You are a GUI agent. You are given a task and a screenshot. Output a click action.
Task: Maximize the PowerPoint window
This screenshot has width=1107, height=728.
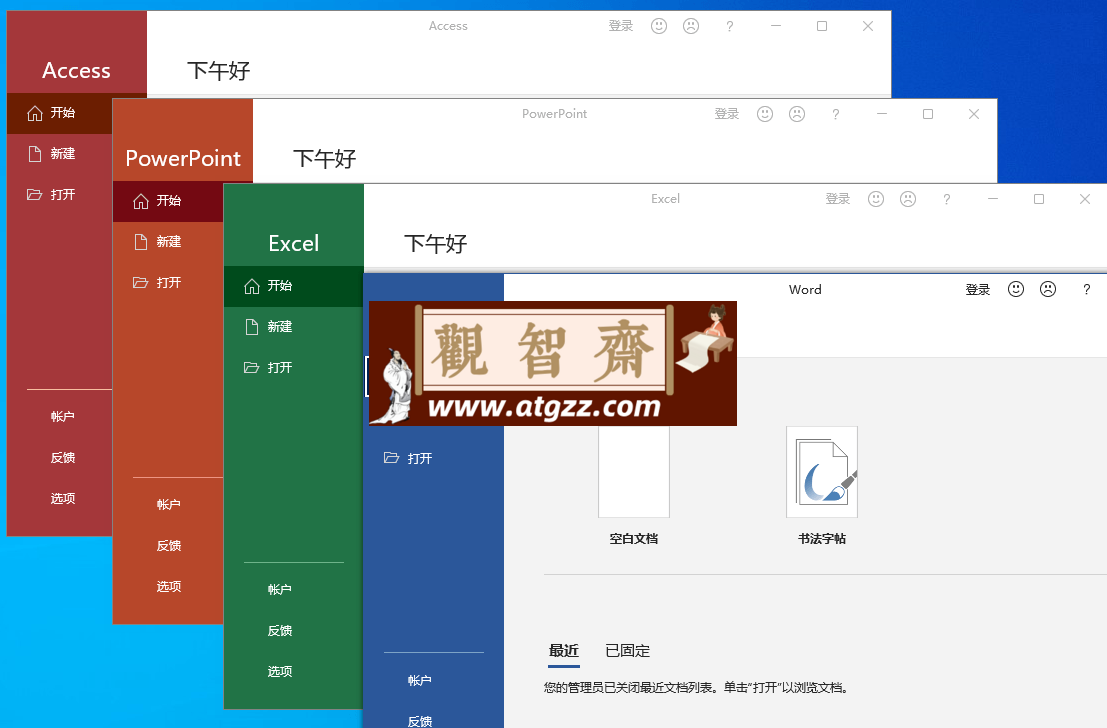tap(928, 114)
